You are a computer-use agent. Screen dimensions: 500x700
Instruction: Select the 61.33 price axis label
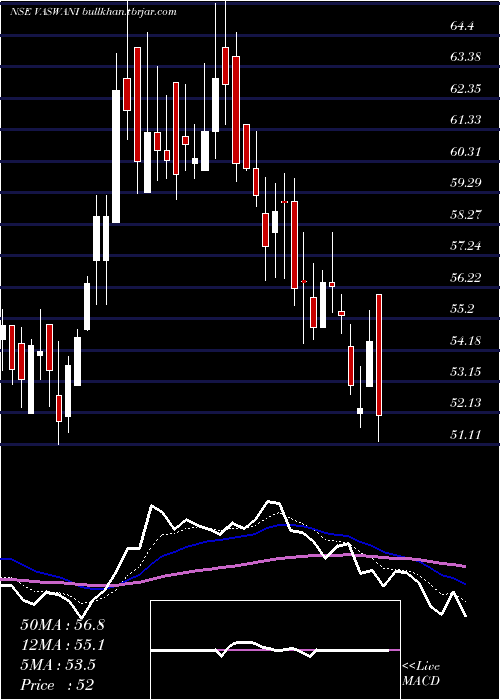466,120
